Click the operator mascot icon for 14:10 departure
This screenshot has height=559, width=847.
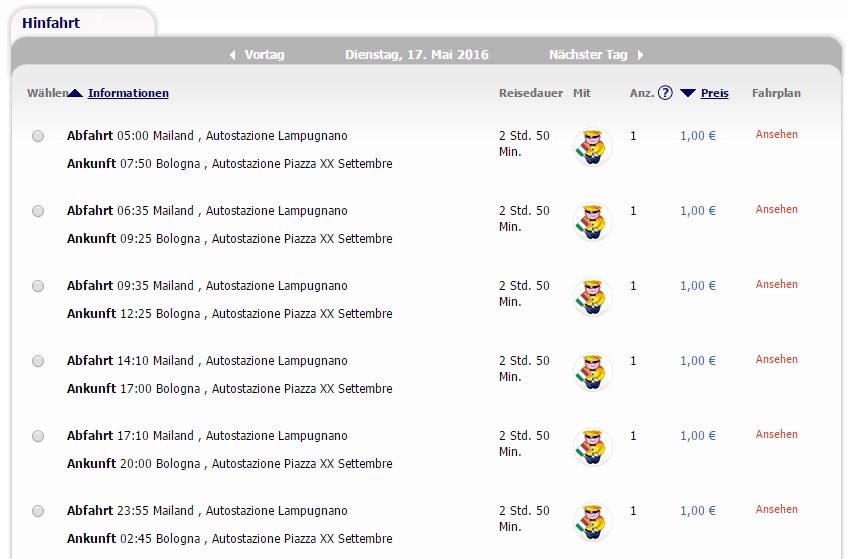pos(593,372)
